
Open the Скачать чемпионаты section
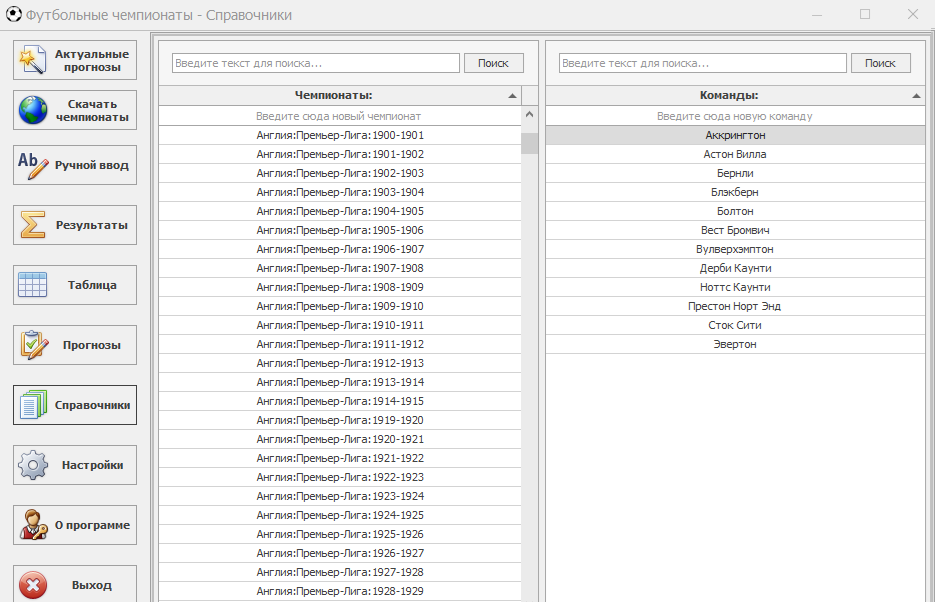75,110
